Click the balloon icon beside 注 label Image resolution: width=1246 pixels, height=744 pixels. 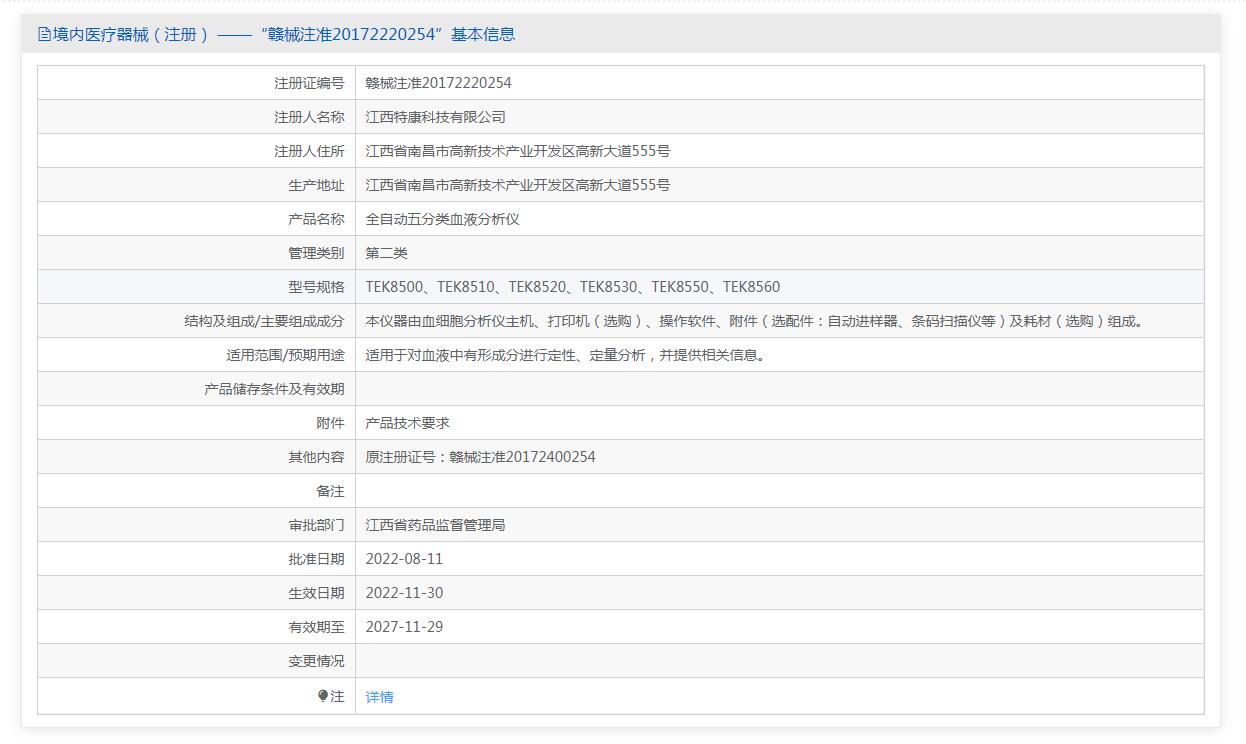pos(323,696)
